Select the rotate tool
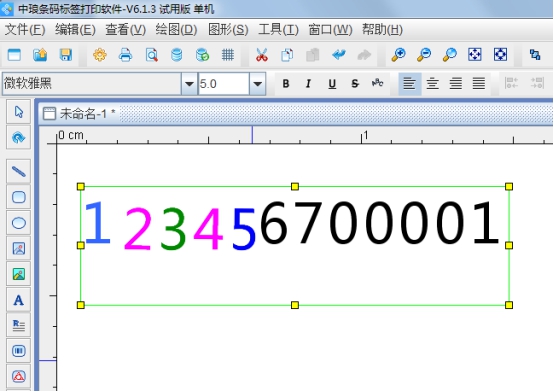 (18, 137)
